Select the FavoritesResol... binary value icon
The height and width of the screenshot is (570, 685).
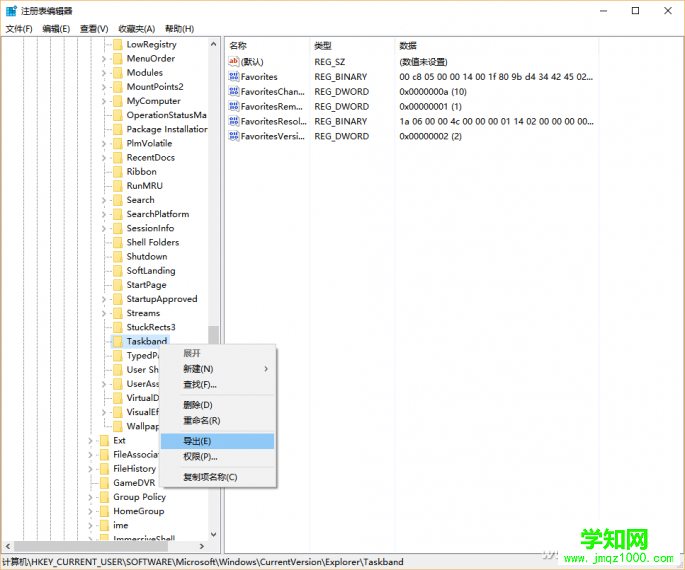click(234, 121)
